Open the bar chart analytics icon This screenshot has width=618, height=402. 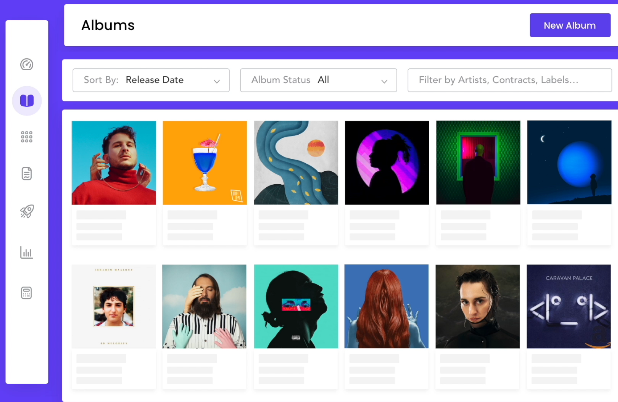pos(27,252)
